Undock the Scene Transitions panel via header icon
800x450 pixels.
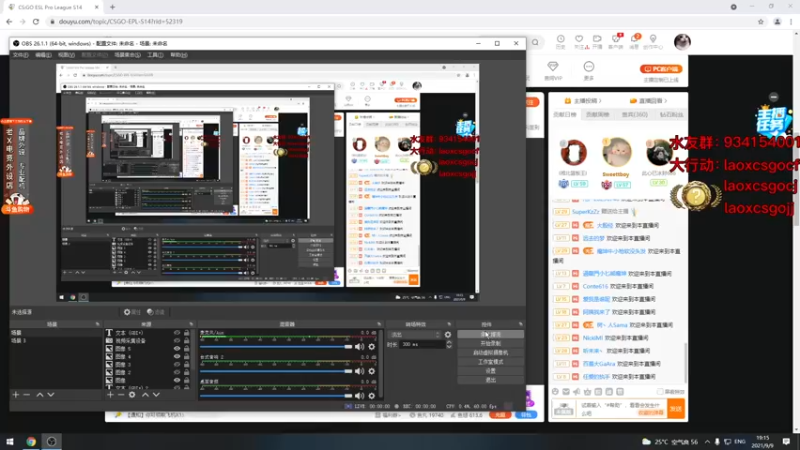point(449,324)
